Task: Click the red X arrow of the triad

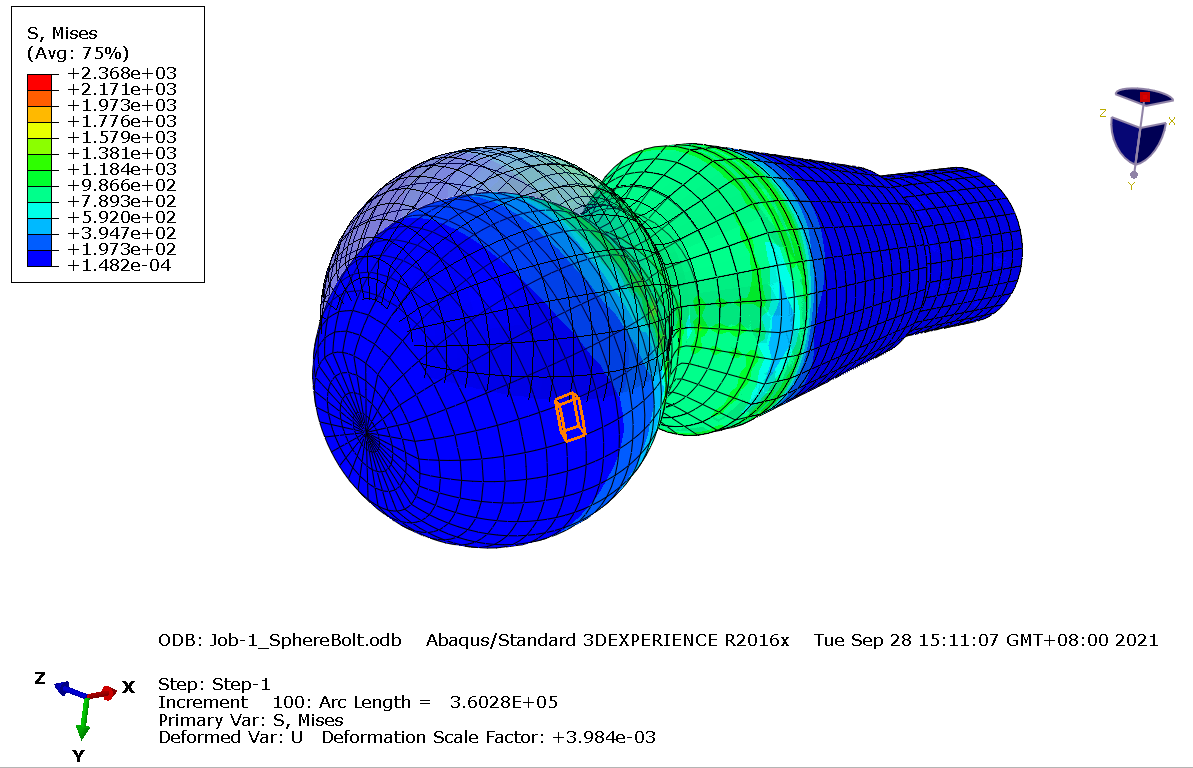Action: point(103,693)
